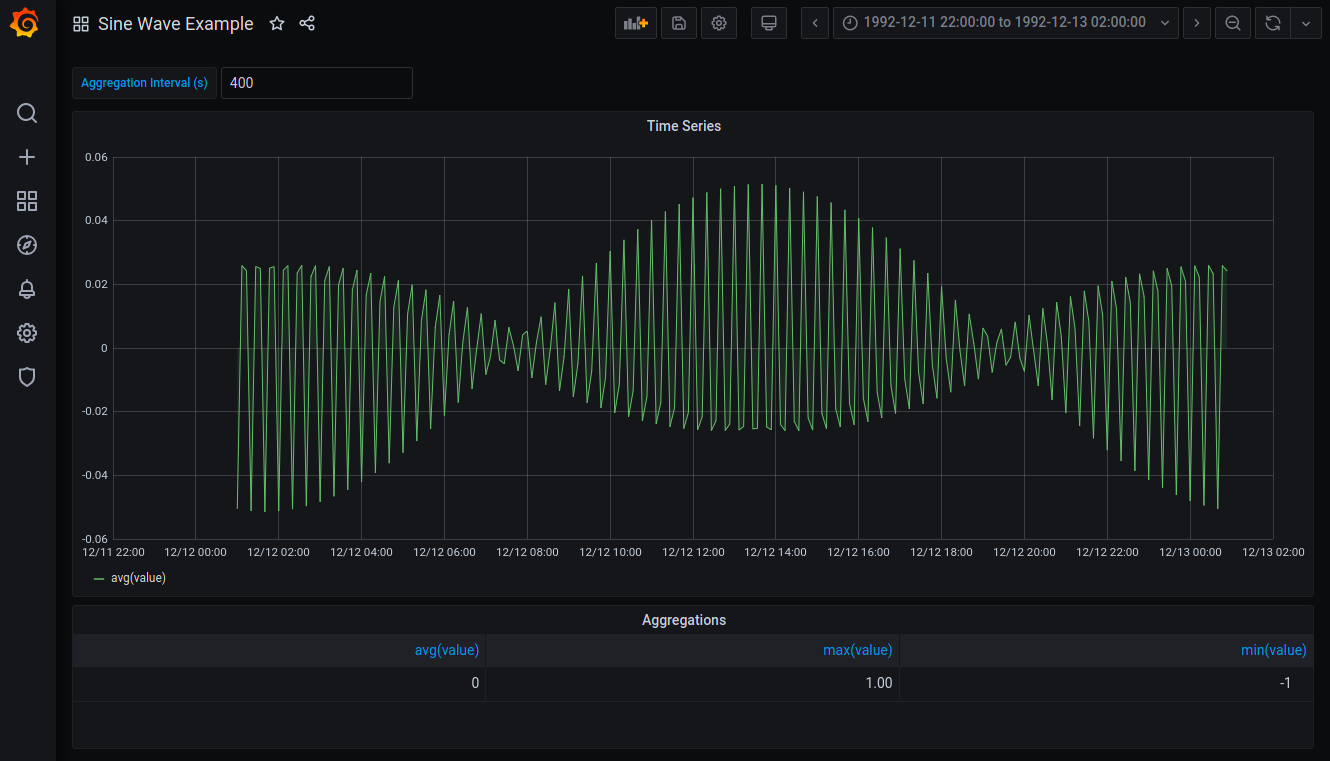1330x761 pixels.
Task: Toggle the cycle view mode monitor icon
Action: [x=769, y=23]
